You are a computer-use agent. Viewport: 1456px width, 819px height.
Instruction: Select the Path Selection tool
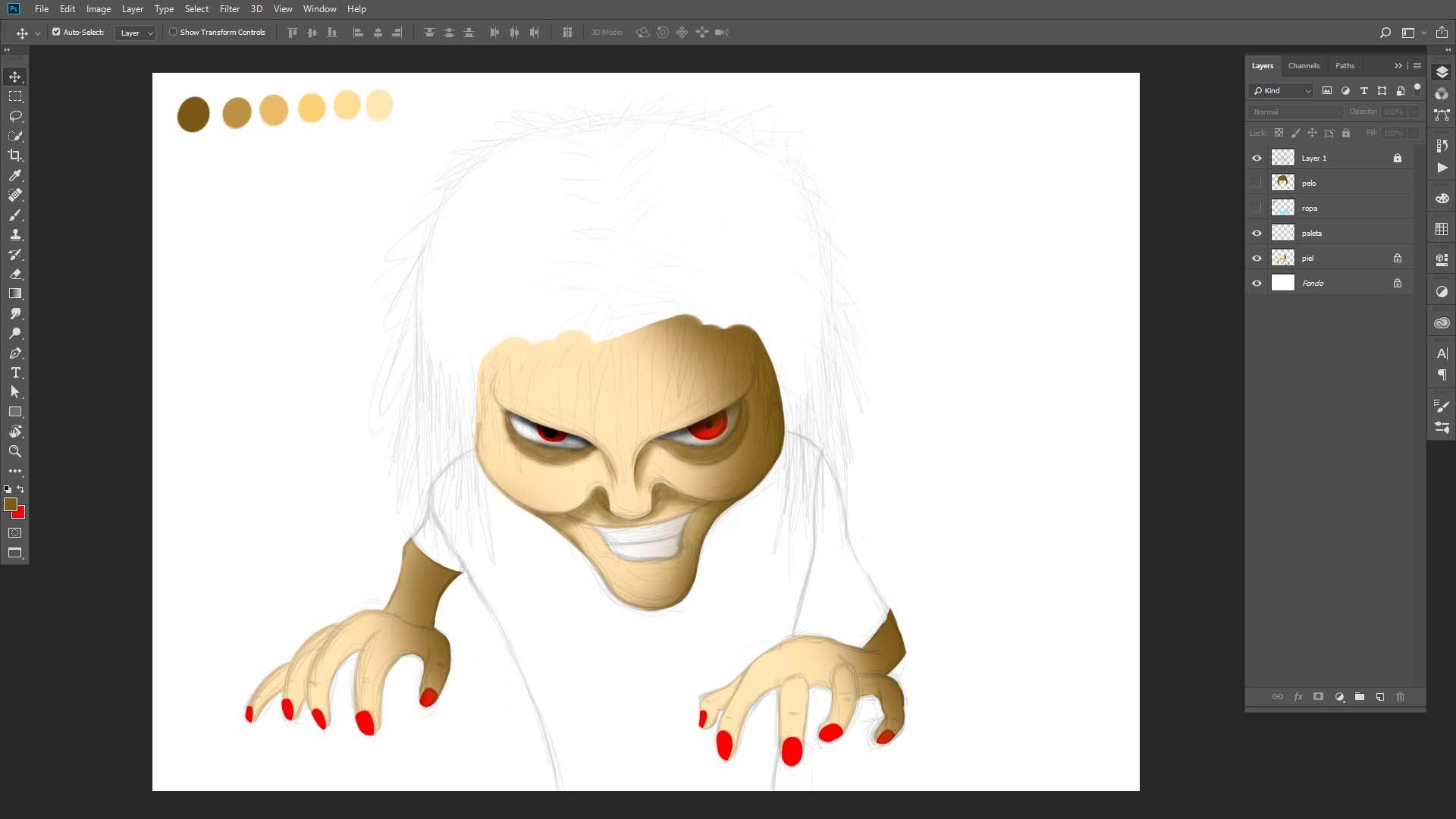click(x=15, y=392)
